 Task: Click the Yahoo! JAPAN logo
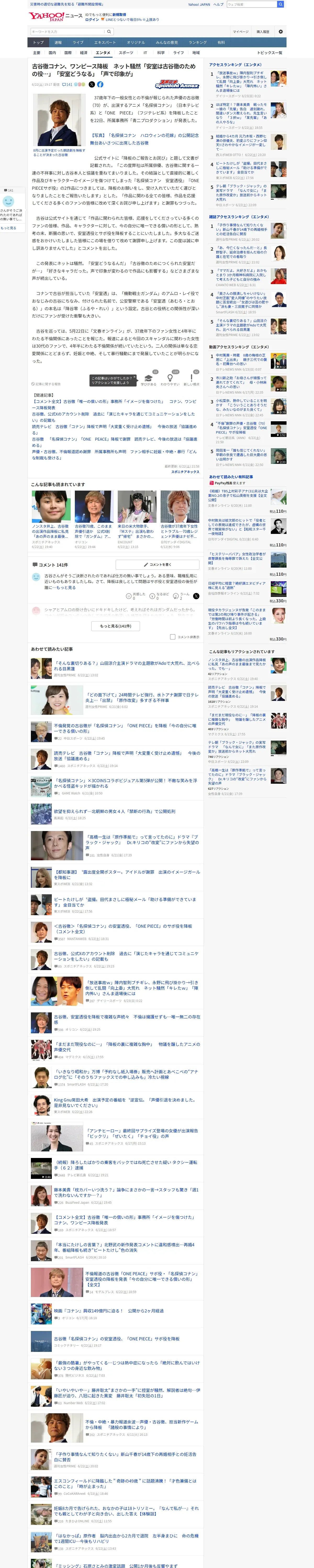pyautogui.click(x=46, y=16)
